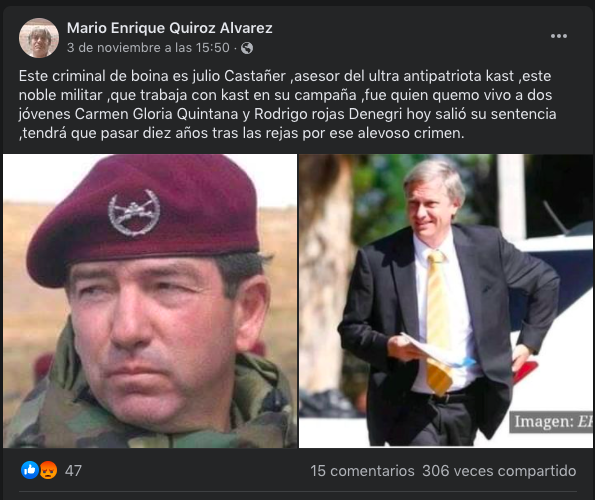The width and height of the screenshot is (595, 500).
Task: Open the 306 veces compartido list
Action: pos(499,471)
